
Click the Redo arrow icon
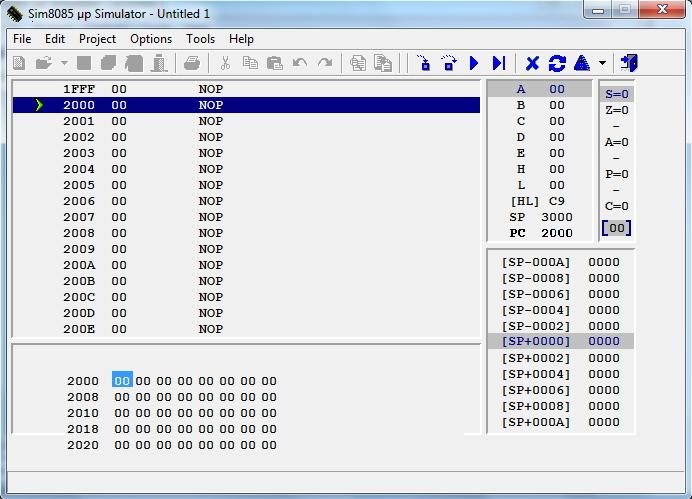(x=325, y=63)
